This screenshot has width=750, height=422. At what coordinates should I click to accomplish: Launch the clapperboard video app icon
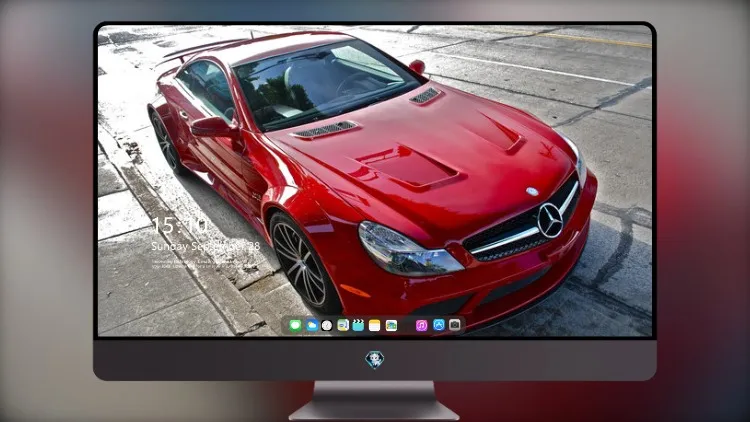click(x=358, y=325)
